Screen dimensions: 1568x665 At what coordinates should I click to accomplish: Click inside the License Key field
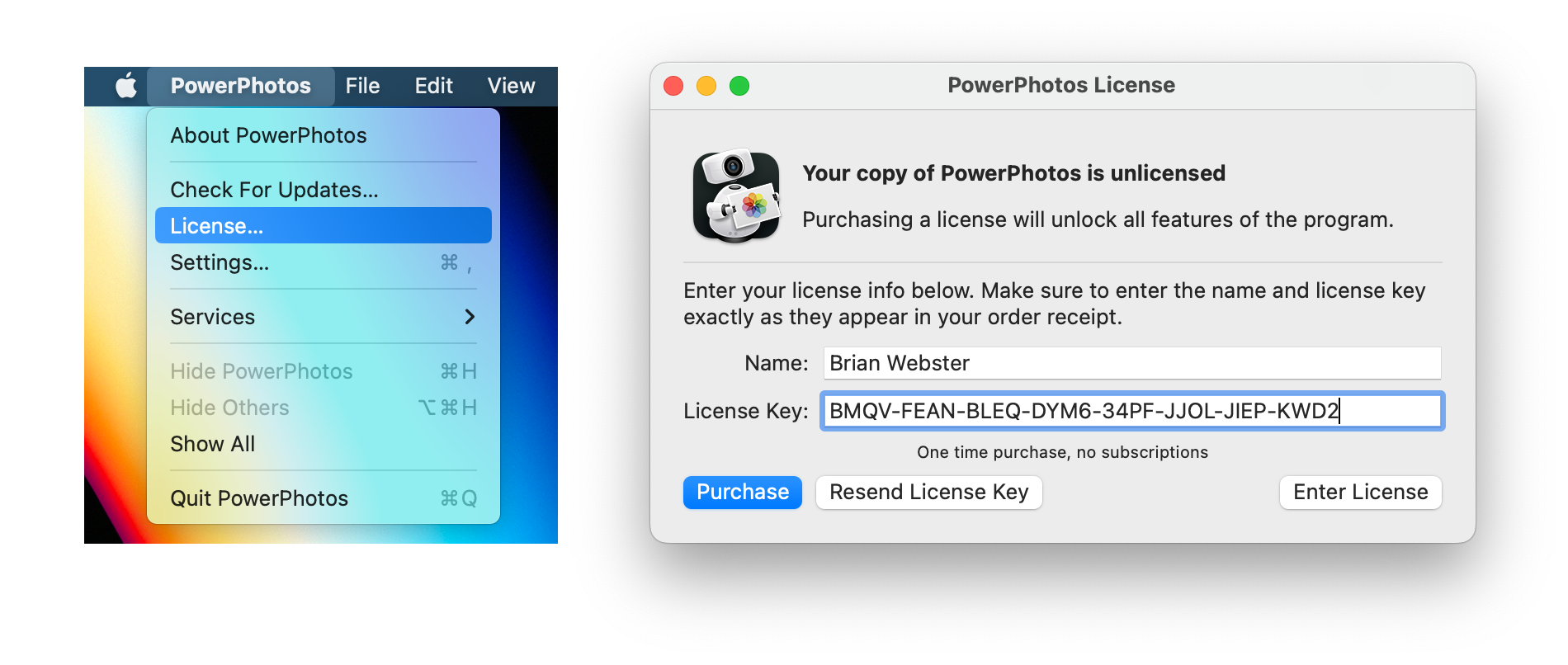click(1132, 411)
